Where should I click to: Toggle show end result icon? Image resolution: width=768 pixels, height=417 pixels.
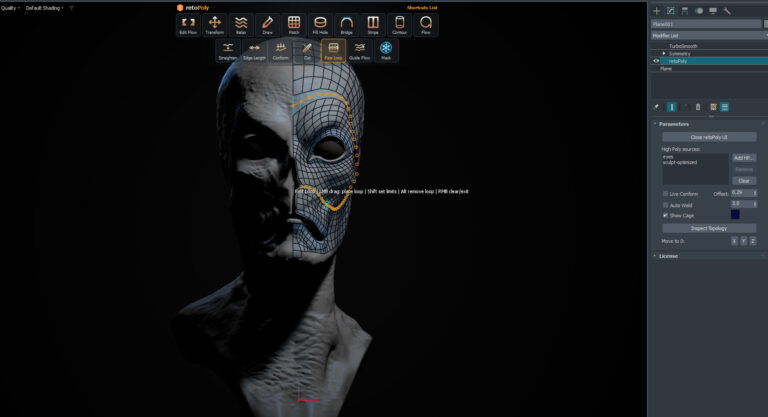click(672, 107)
